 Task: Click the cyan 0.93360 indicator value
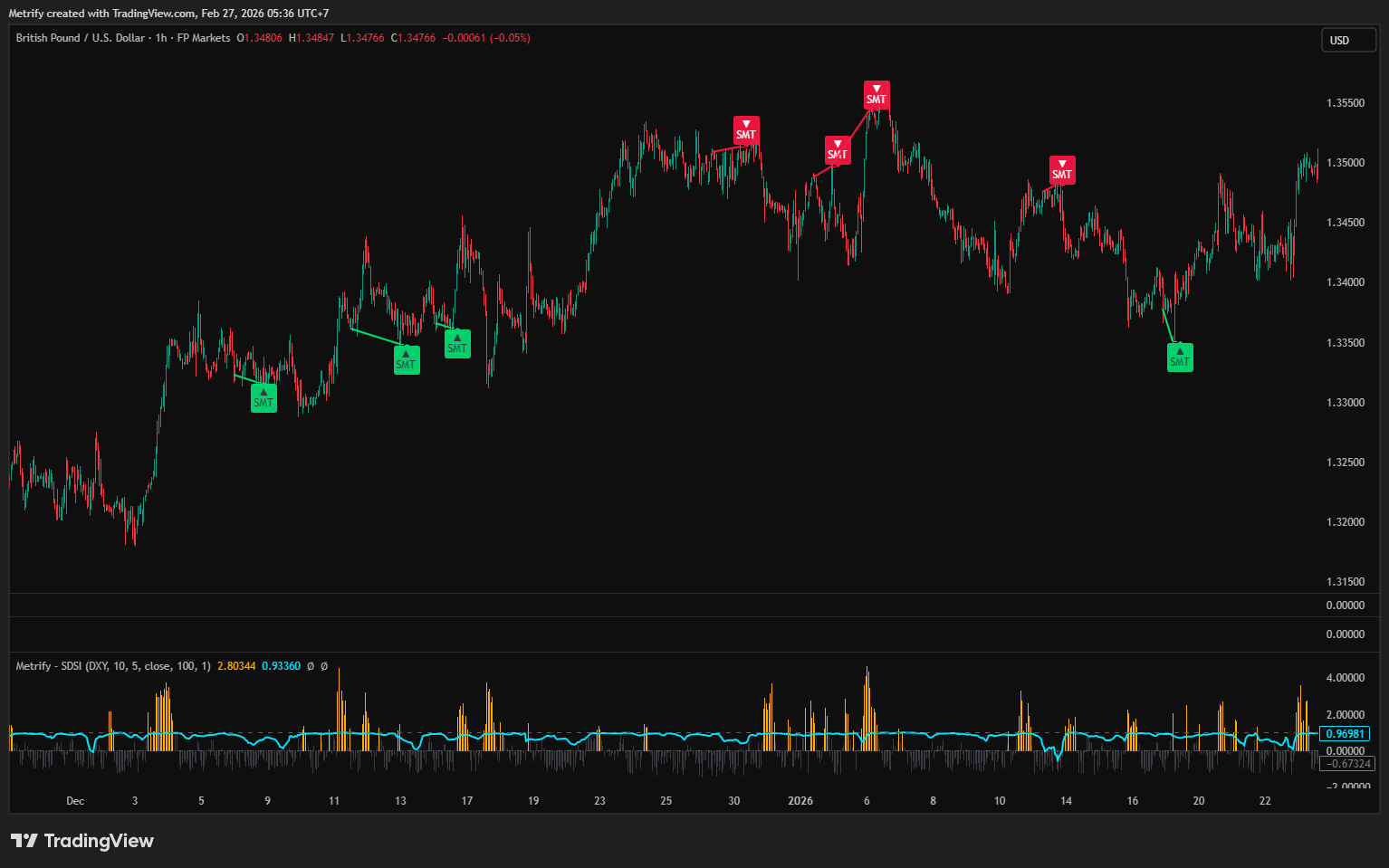pyautogui.click(x=281, y=666)
